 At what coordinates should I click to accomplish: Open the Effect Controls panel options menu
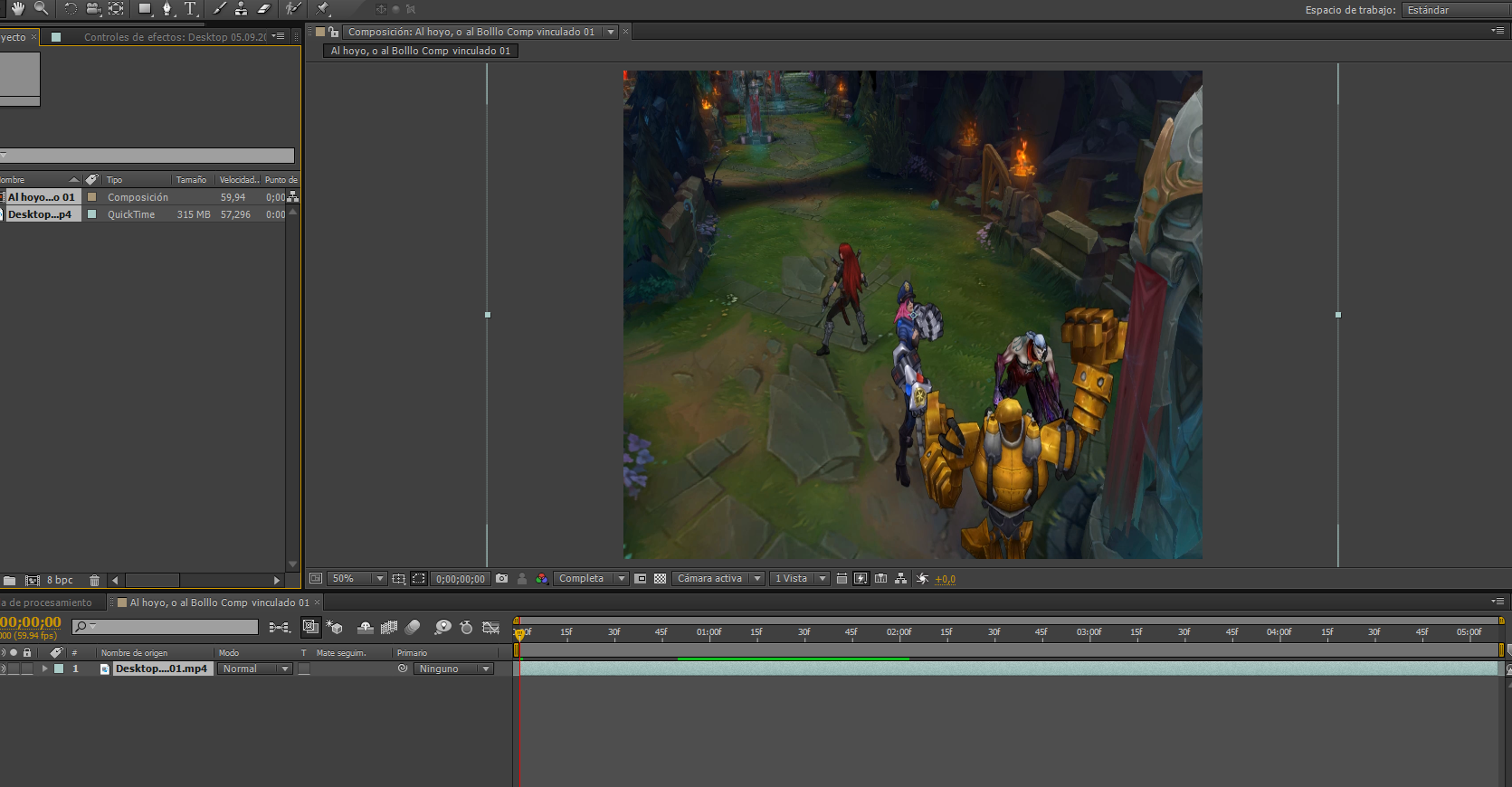click(278, 36)
